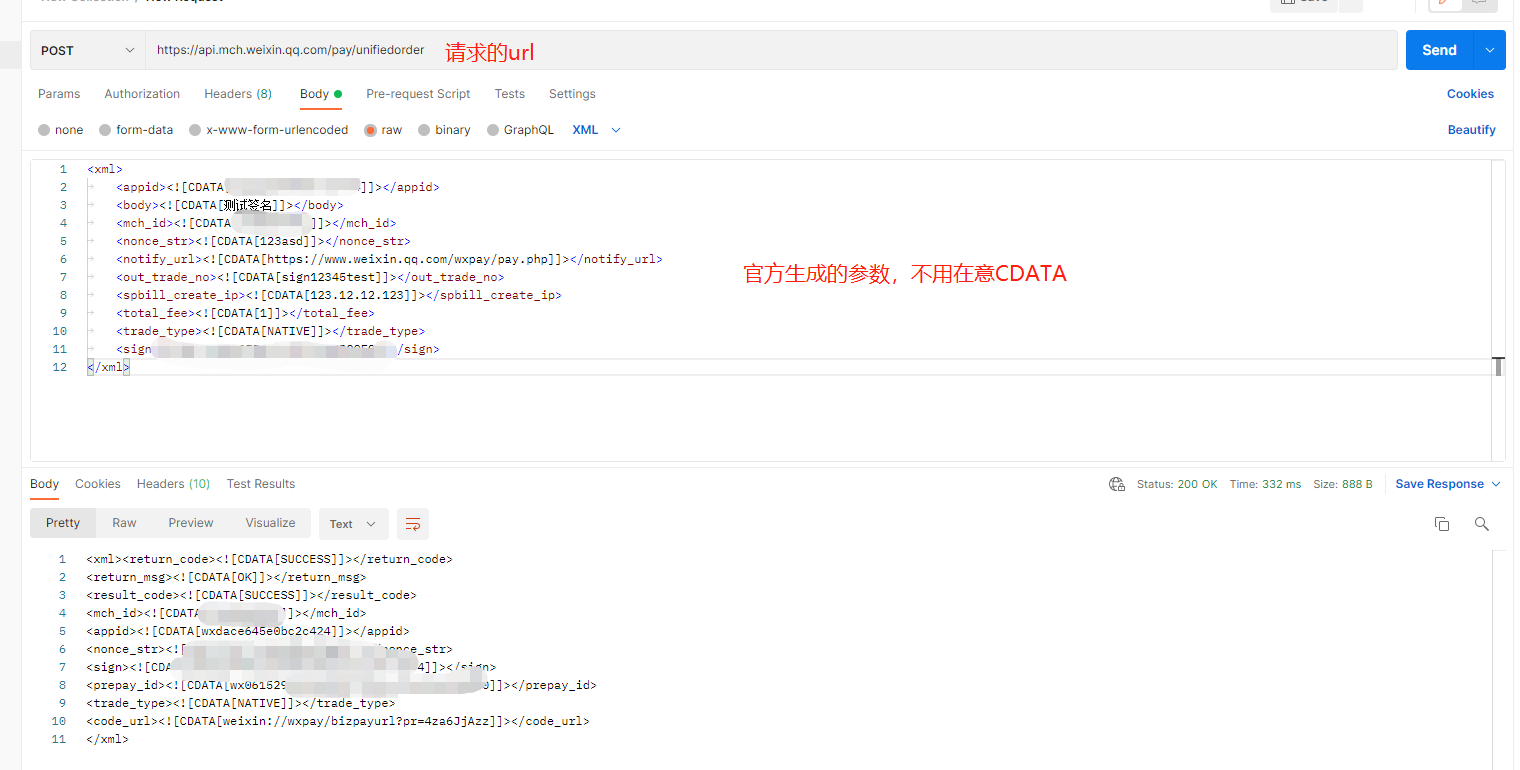Click the notify_url line in request body
The image size is (1520, 770).
tap(389, 259)
